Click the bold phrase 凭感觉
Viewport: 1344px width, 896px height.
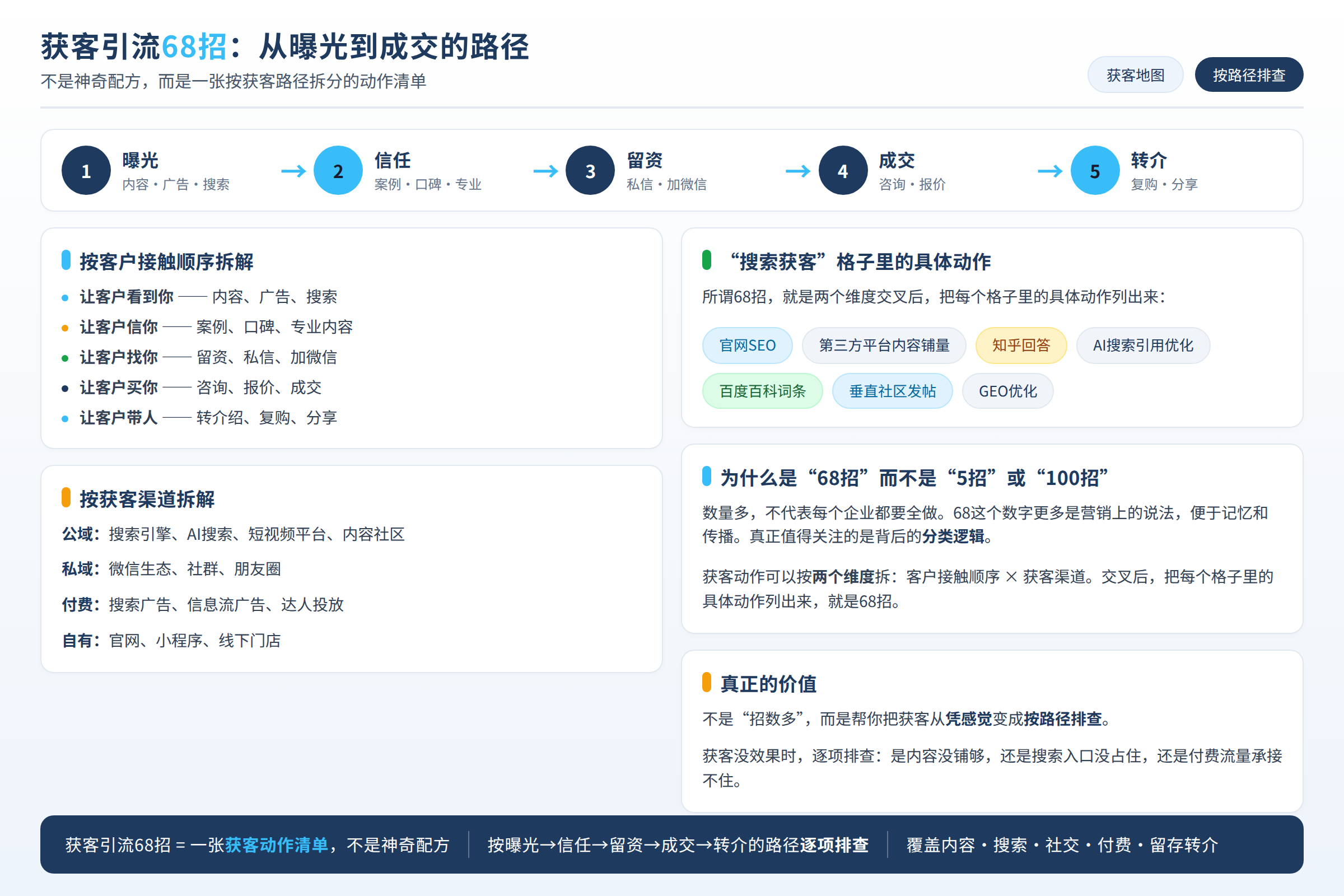click(969, 719)
